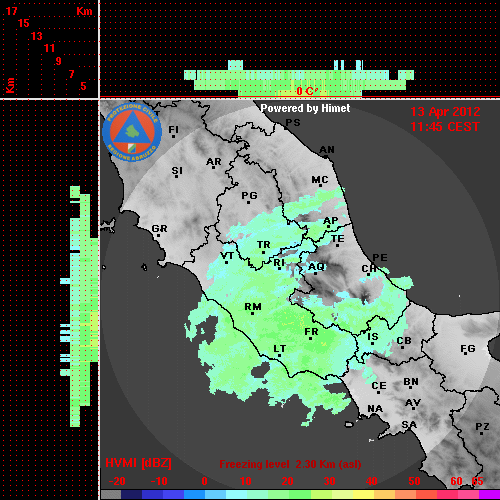Click the -10 value on the dBZ scale

(x=159, y=481)
